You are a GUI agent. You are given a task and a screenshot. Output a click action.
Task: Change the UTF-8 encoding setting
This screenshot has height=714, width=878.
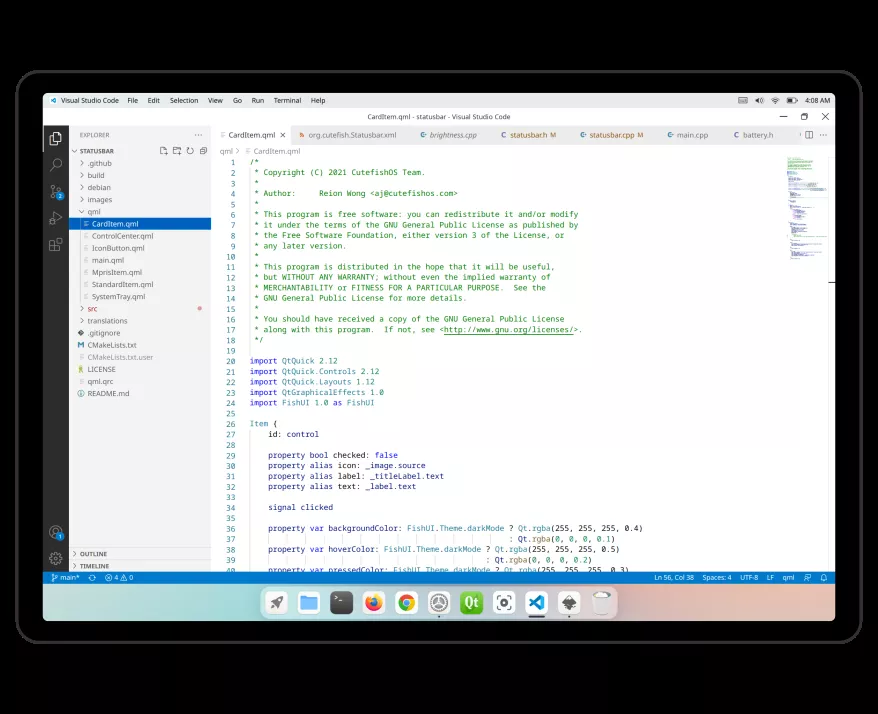[x=749, y=577]
